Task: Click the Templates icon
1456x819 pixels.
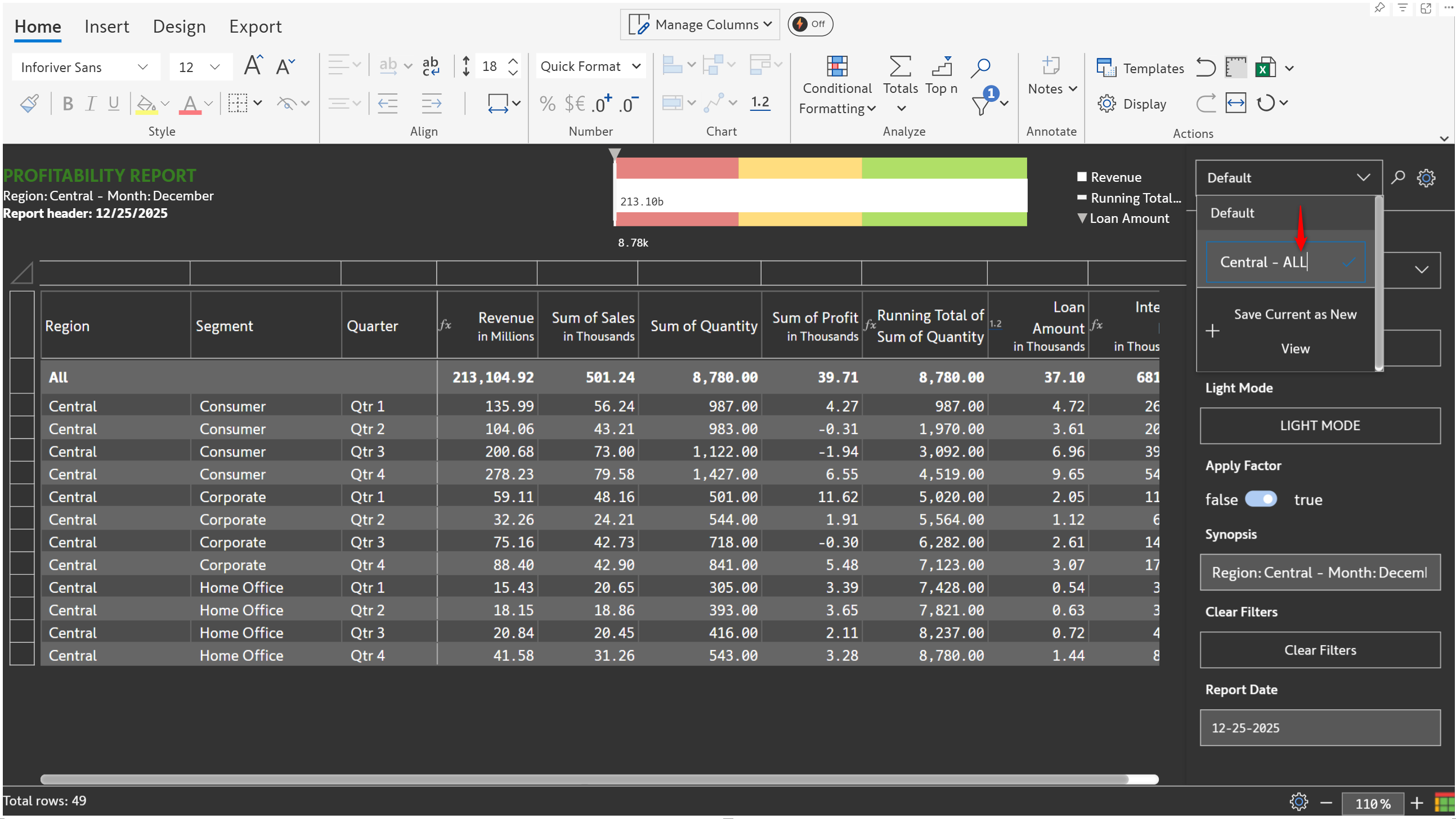Action: (1105, 68)
